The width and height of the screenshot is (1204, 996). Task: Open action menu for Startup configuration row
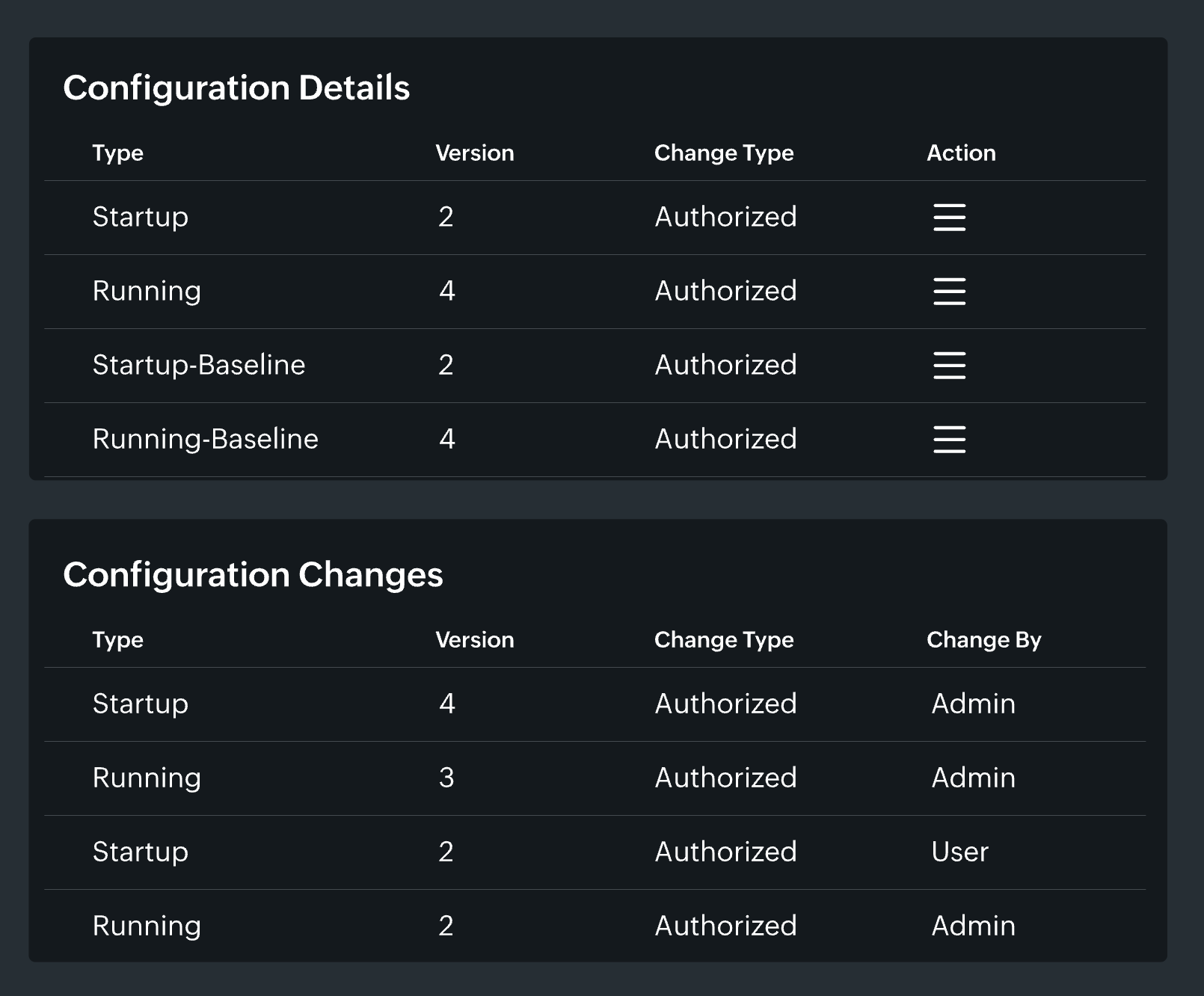click(949, 218)
